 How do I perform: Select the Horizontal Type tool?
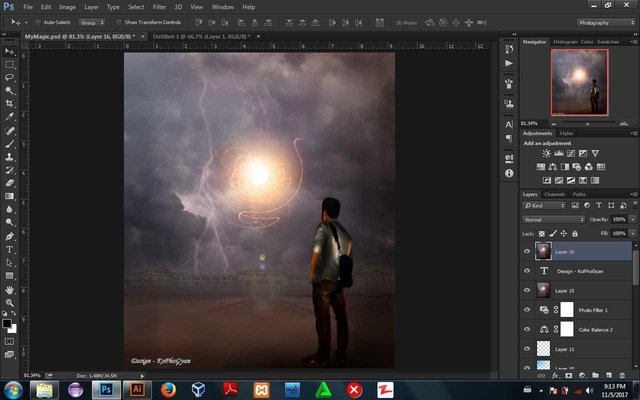click(10, 249)
